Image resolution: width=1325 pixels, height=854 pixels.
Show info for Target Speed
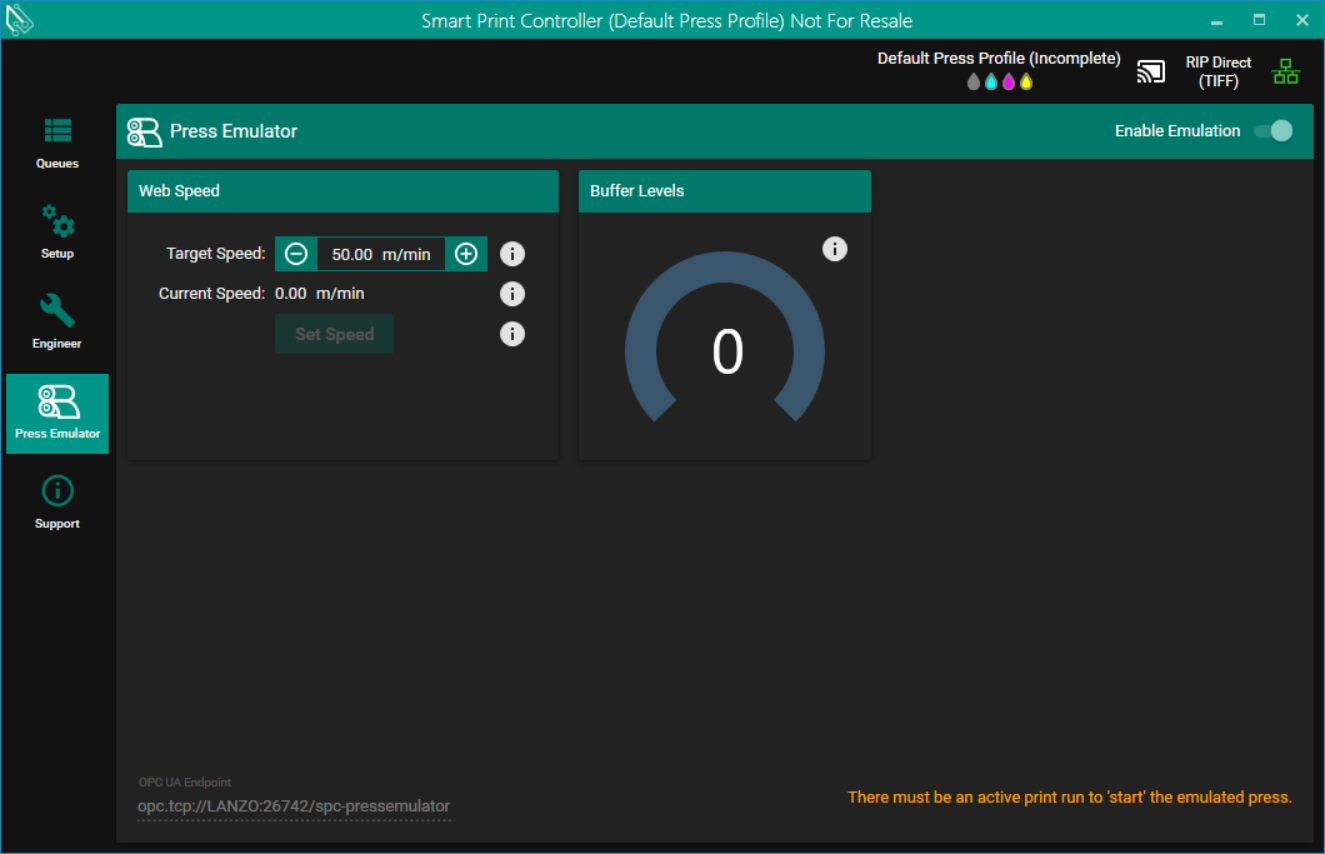512,254
